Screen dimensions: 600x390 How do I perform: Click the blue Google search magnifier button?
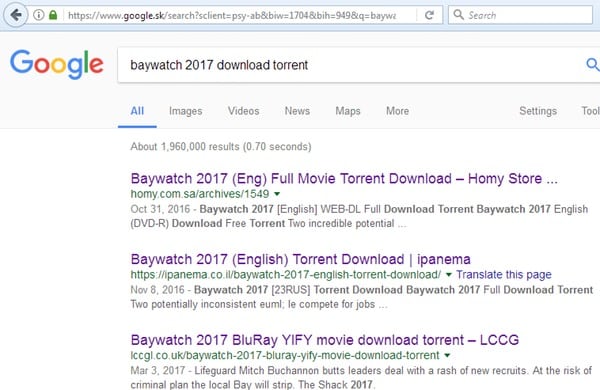click(x=592, y=64)
